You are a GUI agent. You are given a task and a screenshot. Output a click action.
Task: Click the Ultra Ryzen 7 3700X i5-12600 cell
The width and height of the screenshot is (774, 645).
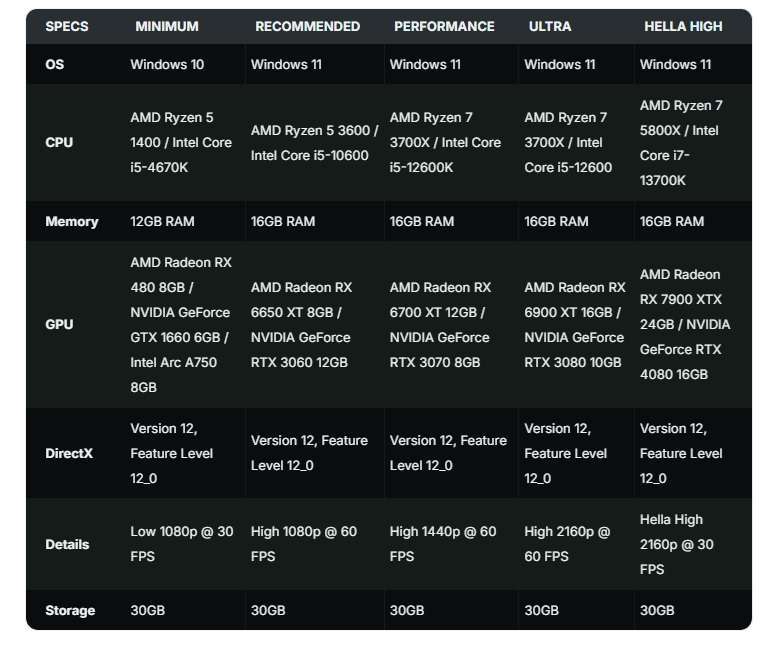[568, 143]
